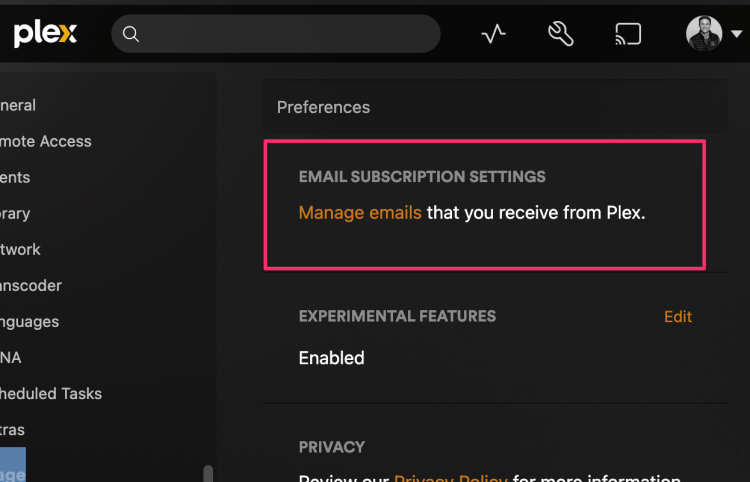Edit the Experimental Features setting
Viewport: 750px width, 482px height.
(x=677, y=316)
